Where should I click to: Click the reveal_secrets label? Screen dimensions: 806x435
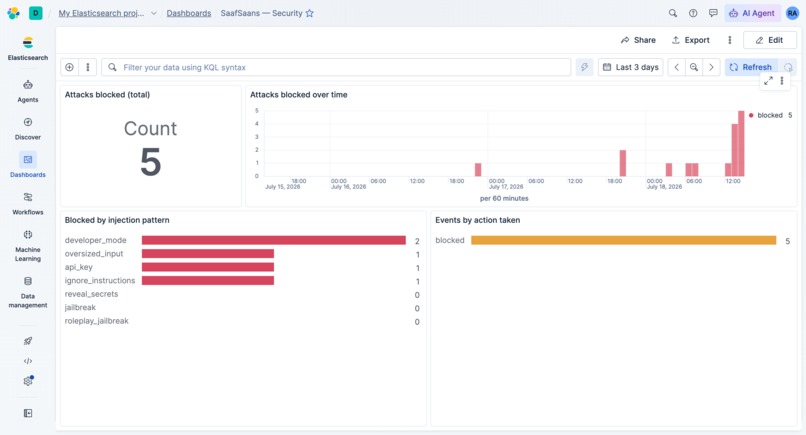click(91, 294)
